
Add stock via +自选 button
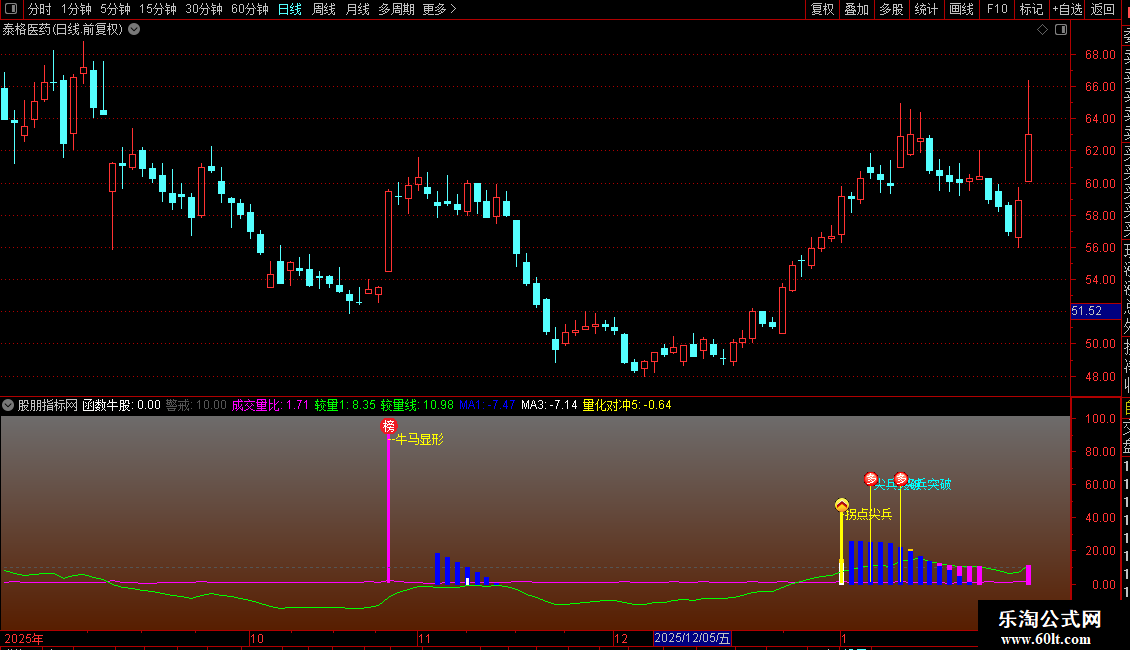(x=1067, y=9)
